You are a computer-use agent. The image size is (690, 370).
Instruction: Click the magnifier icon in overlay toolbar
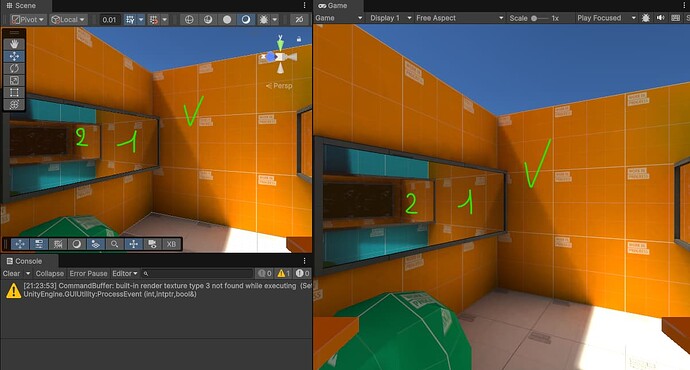[114, 244]
